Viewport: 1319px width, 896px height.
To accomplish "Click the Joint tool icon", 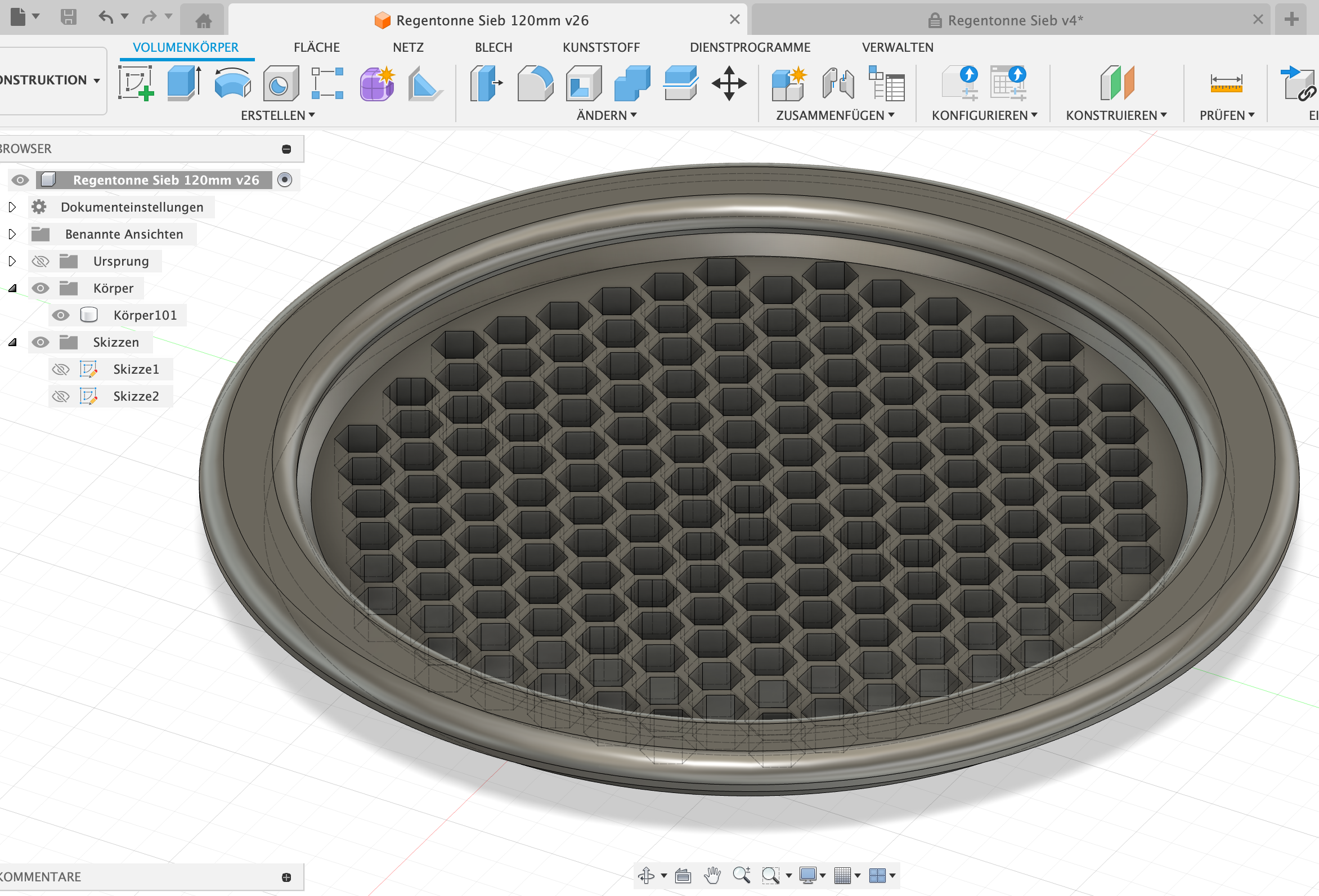I will click(838, 83).
